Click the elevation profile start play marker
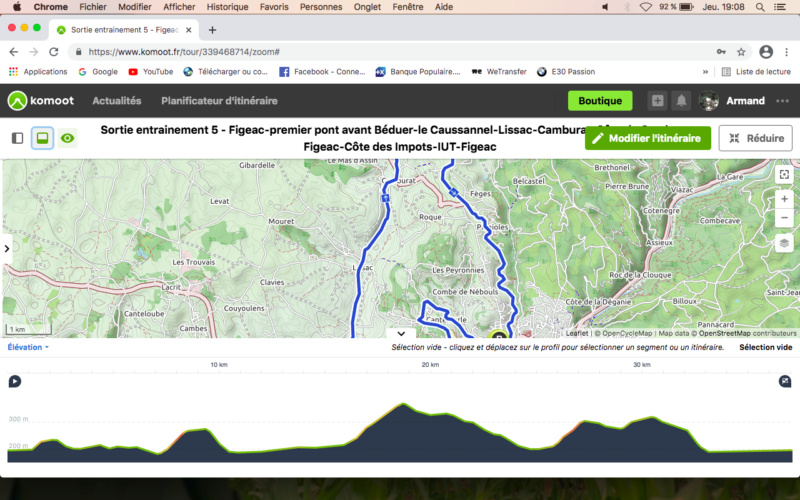 tap(15, 381)
